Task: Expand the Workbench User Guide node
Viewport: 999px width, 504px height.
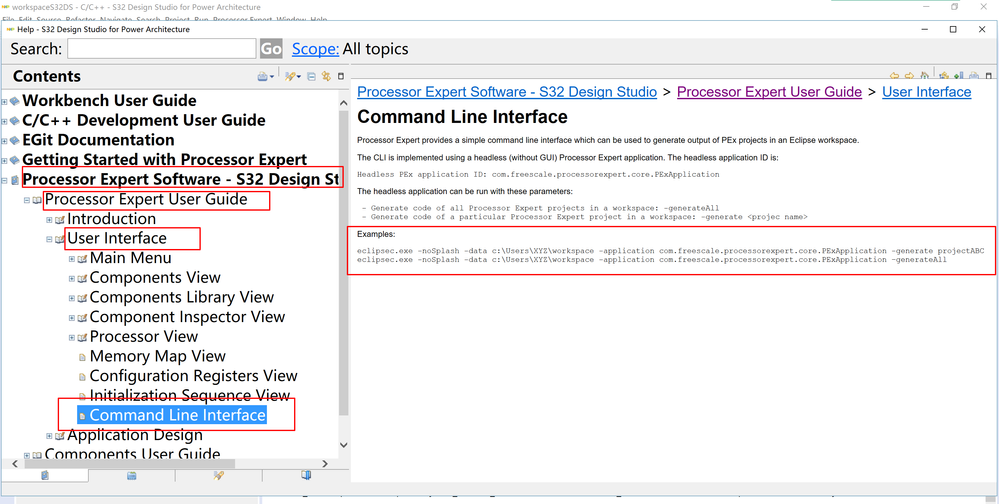Action: tap(4, 101)
